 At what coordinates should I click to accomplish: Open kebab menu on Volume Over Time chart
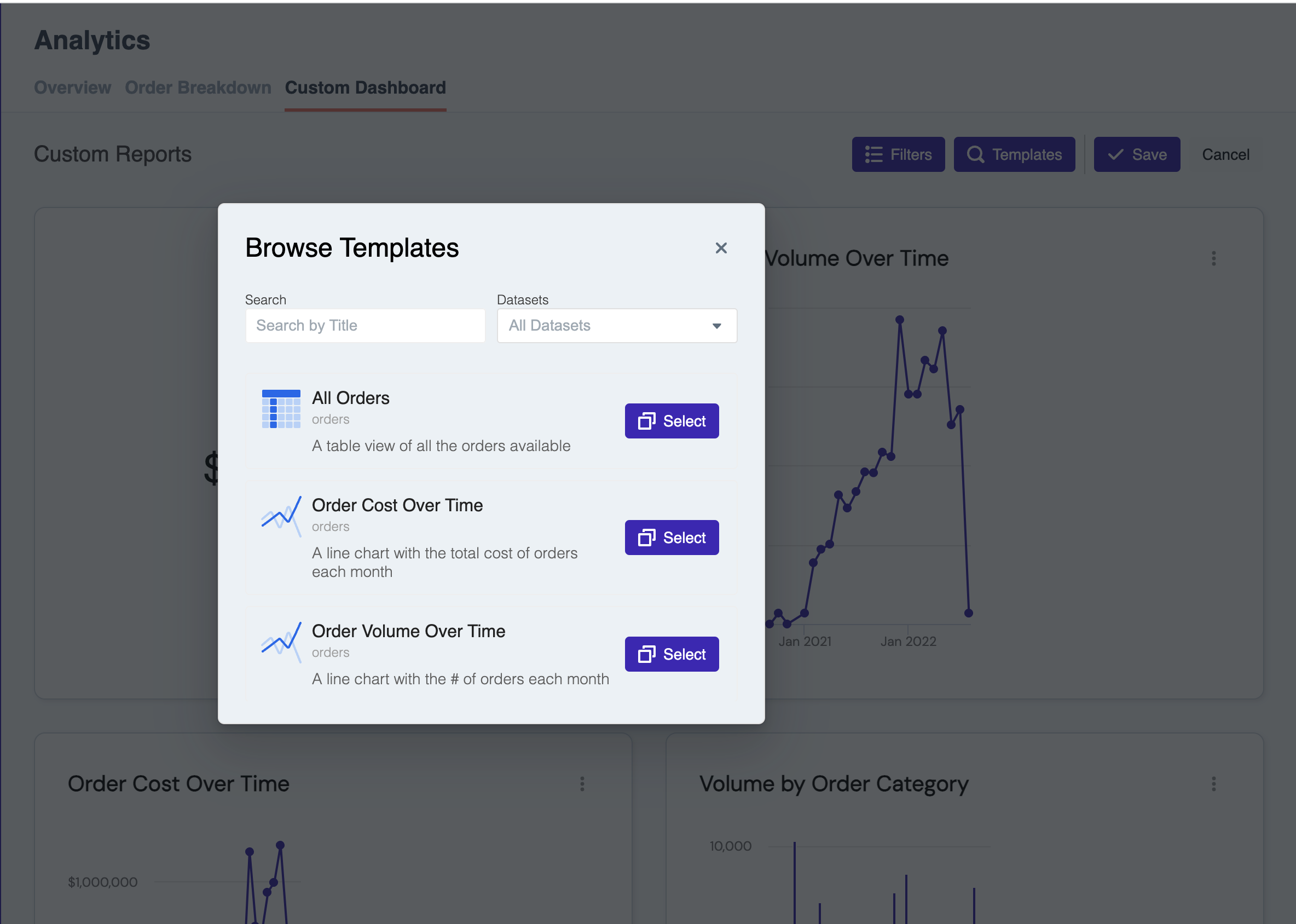(x=1213, y=258)
